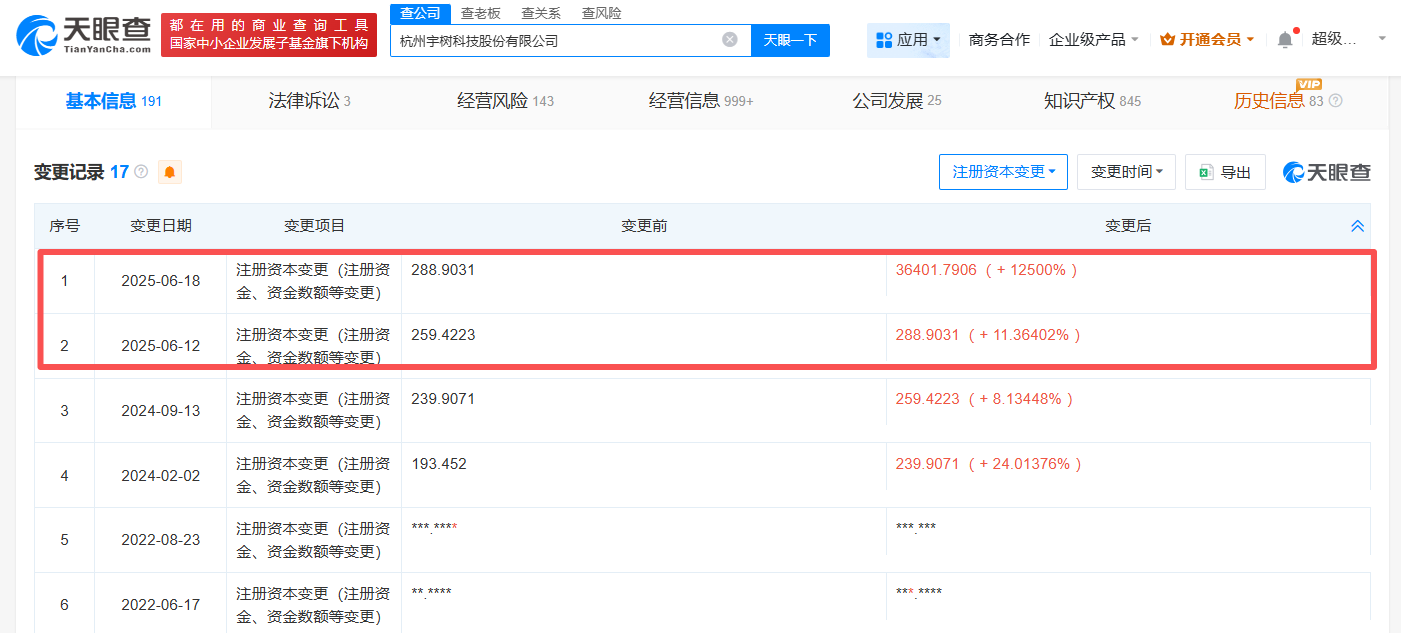Viewport: 1401px width, 633px height.
Task: Click the date 2025-06-18
Action: pyautogui.click(x=161, y=281)
